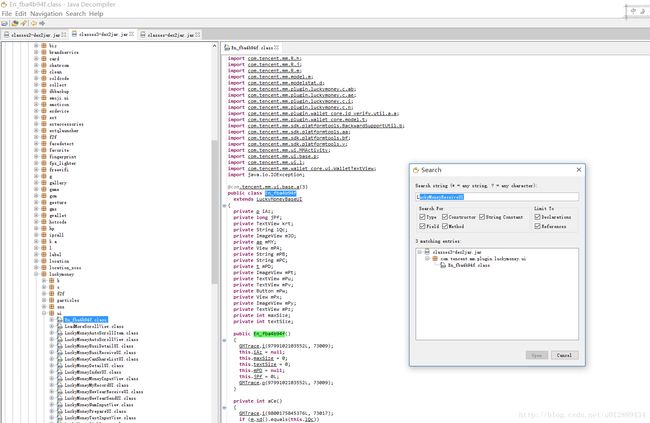
Task: Click the card package icon
Action: coord(44,59)
